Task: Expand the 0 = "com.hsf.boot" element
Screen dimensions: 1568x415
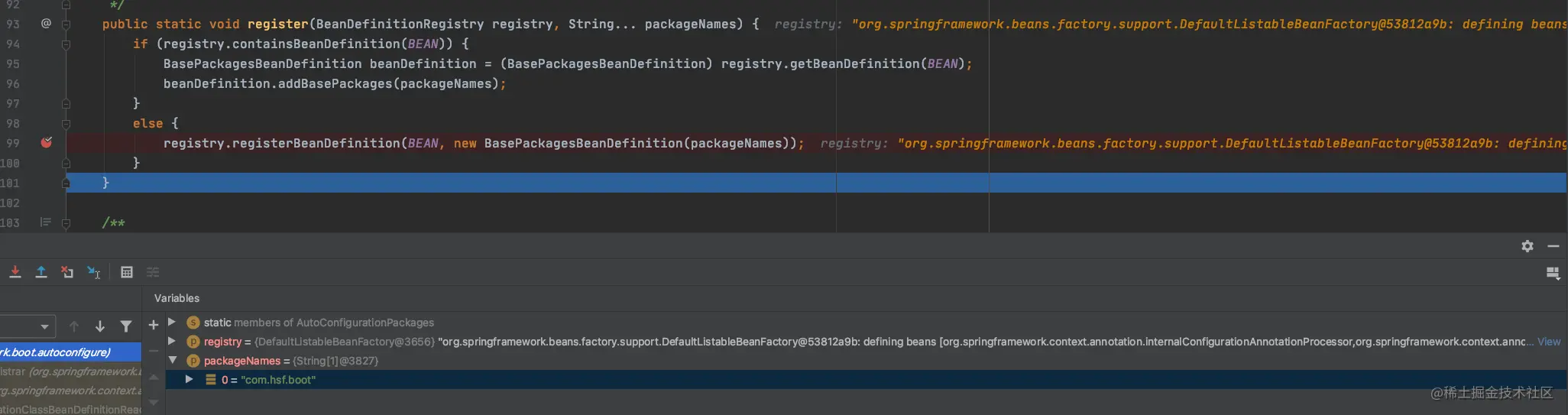Action: (x=189, y=379)
